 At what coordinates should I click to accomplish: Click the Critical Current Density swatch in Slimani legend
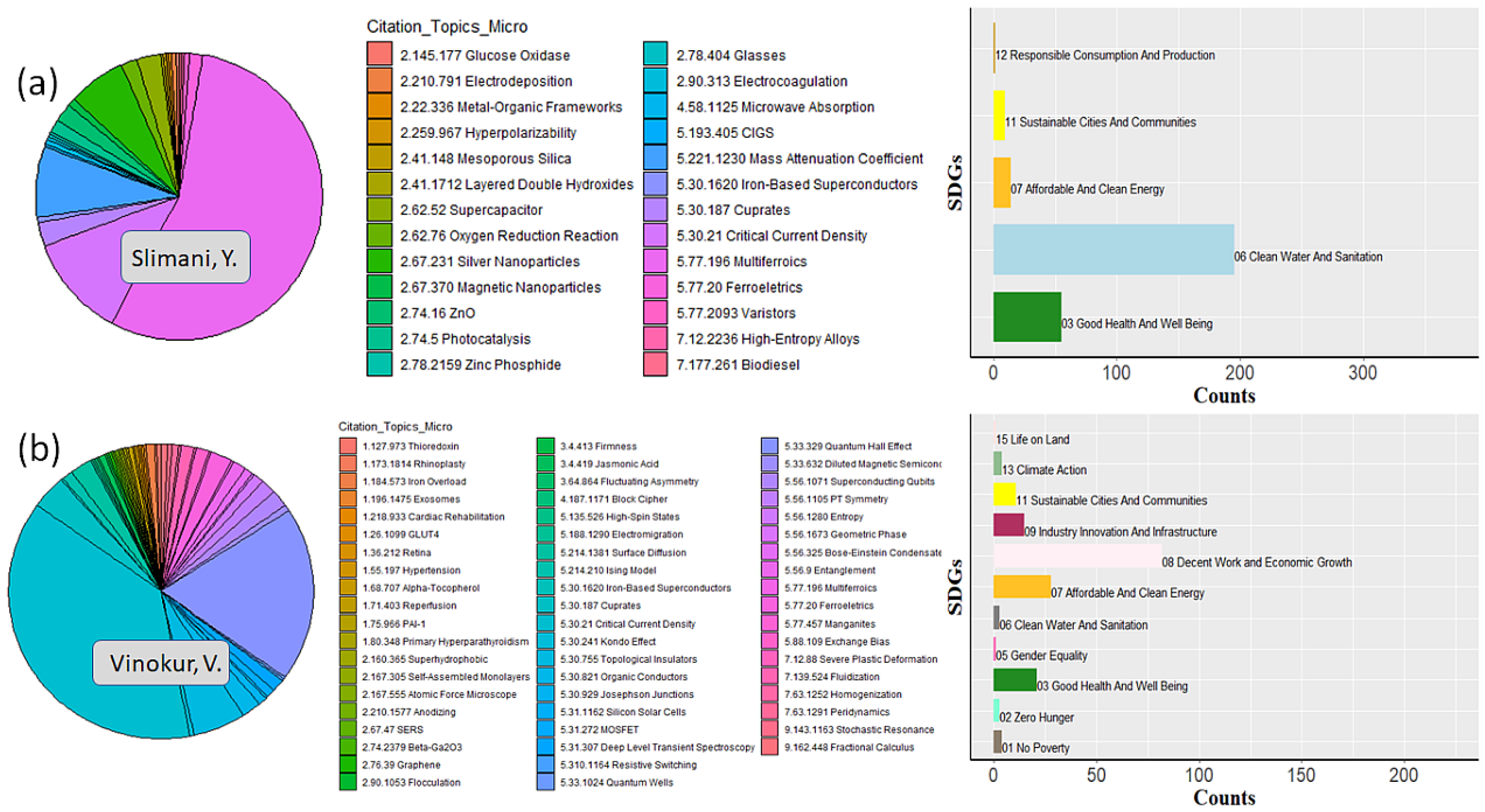pyautogui.click(x=656, y=235)
